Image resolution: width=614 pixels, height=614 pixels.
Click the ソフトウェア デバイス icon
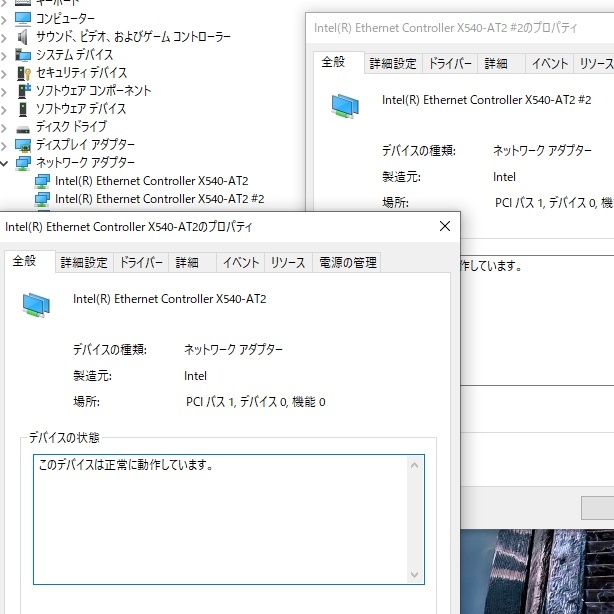pos(23,109)
